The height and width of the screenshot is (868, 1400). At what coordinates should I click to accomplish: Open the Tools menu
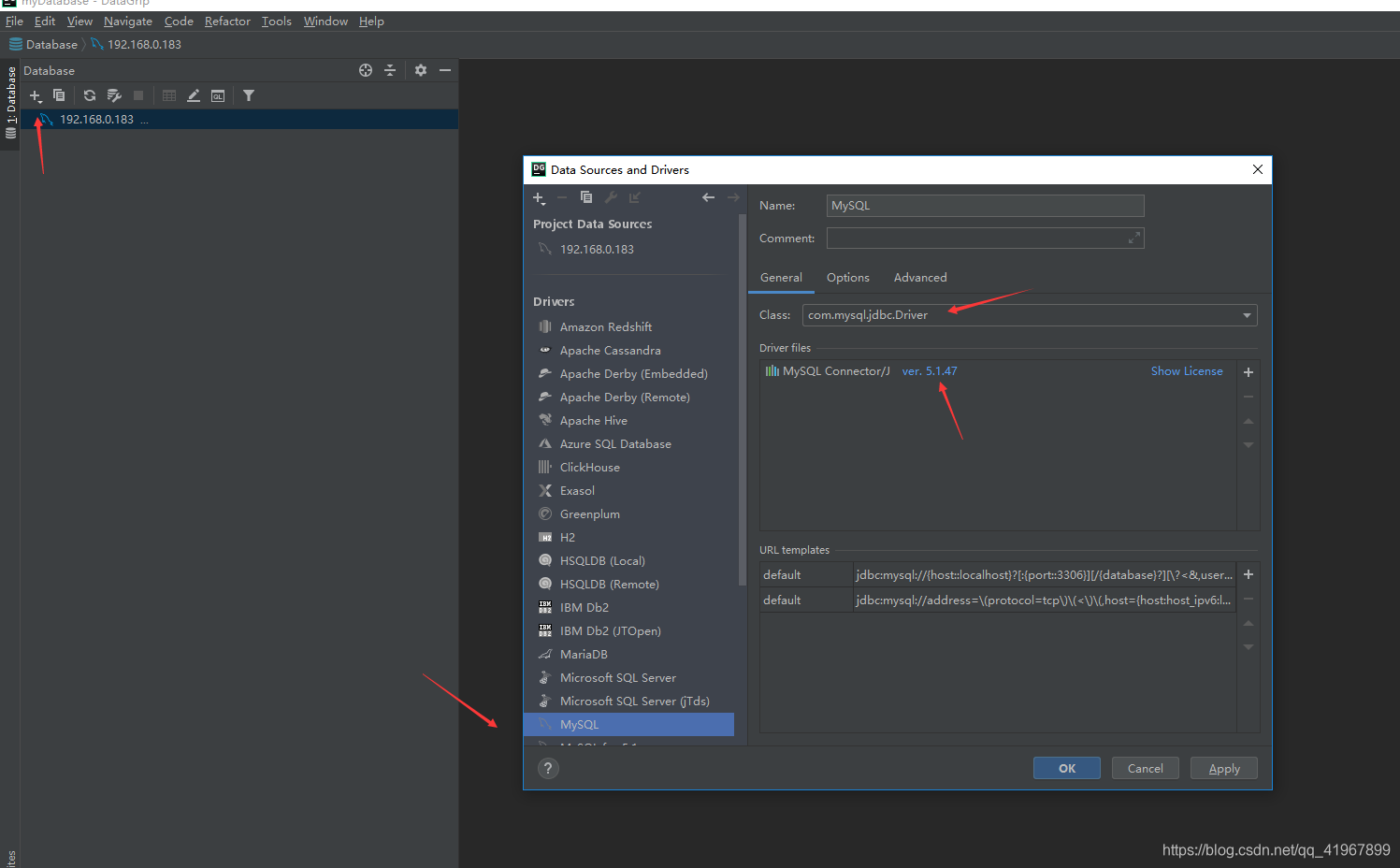point(277,22)
